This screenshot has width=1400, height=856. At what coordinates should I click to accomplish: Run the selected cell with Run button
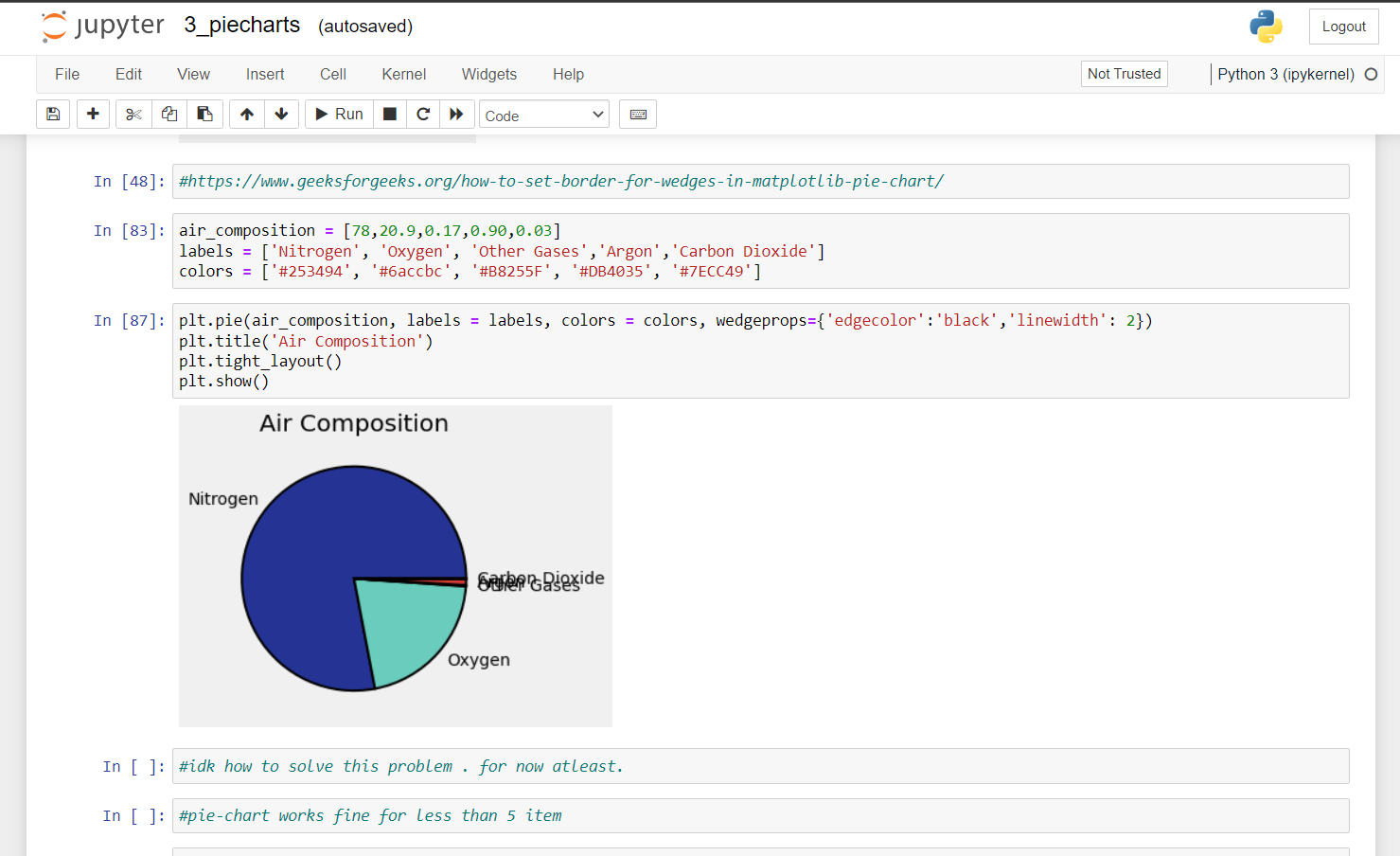(338, 114)
